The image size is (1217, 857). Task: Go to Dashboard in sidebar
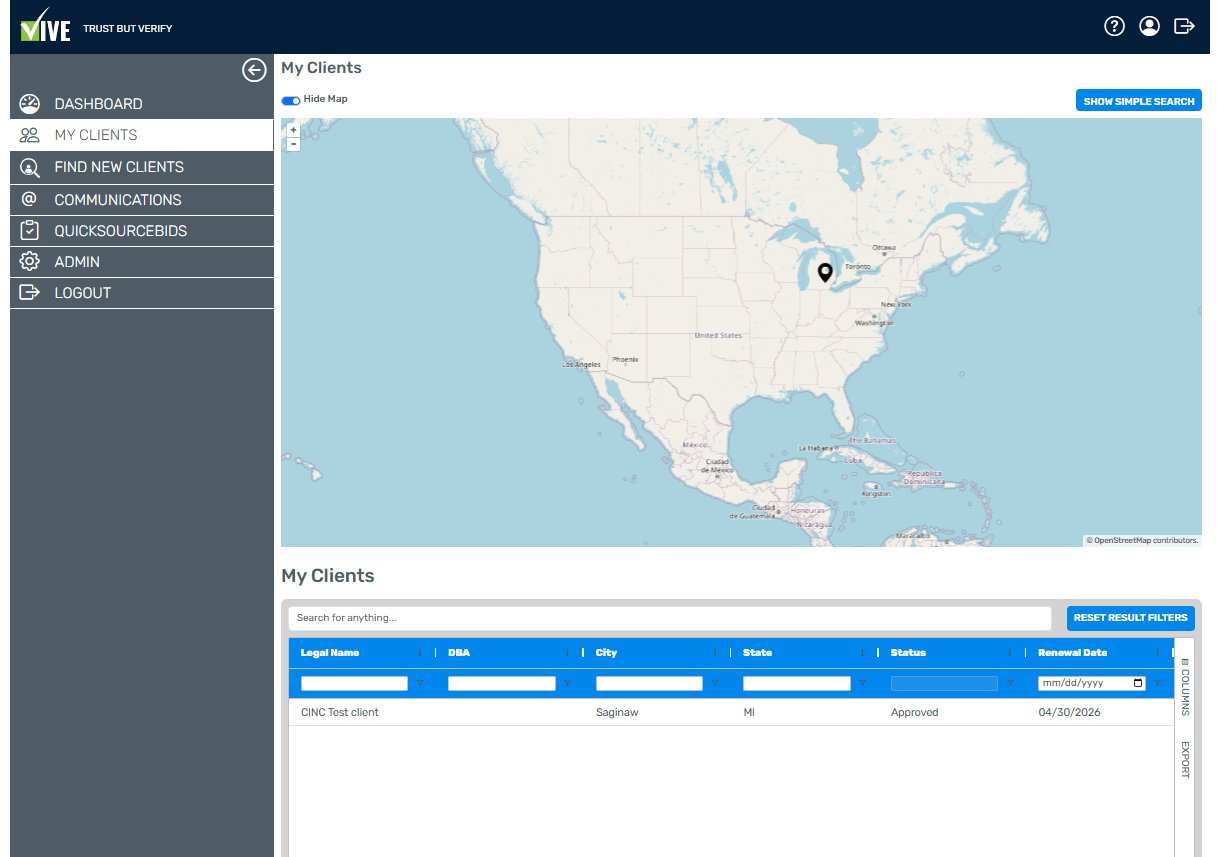click(x=142, y=104)
